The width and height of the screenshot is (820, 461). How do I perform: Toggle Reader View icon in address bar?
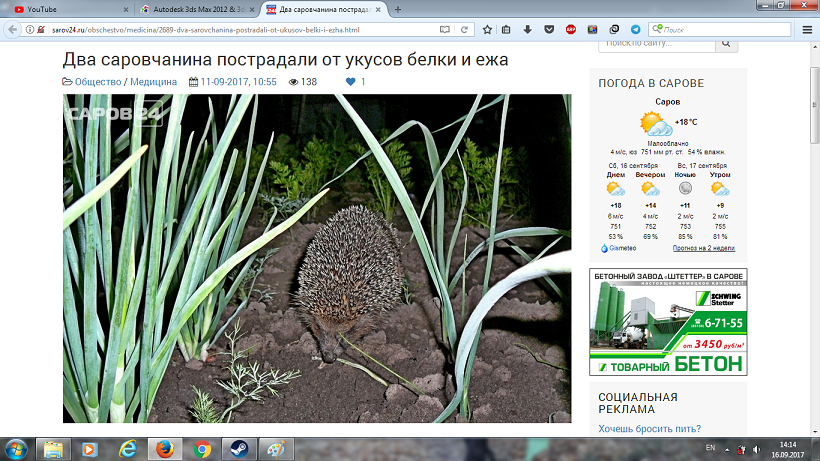coord(445,30)
